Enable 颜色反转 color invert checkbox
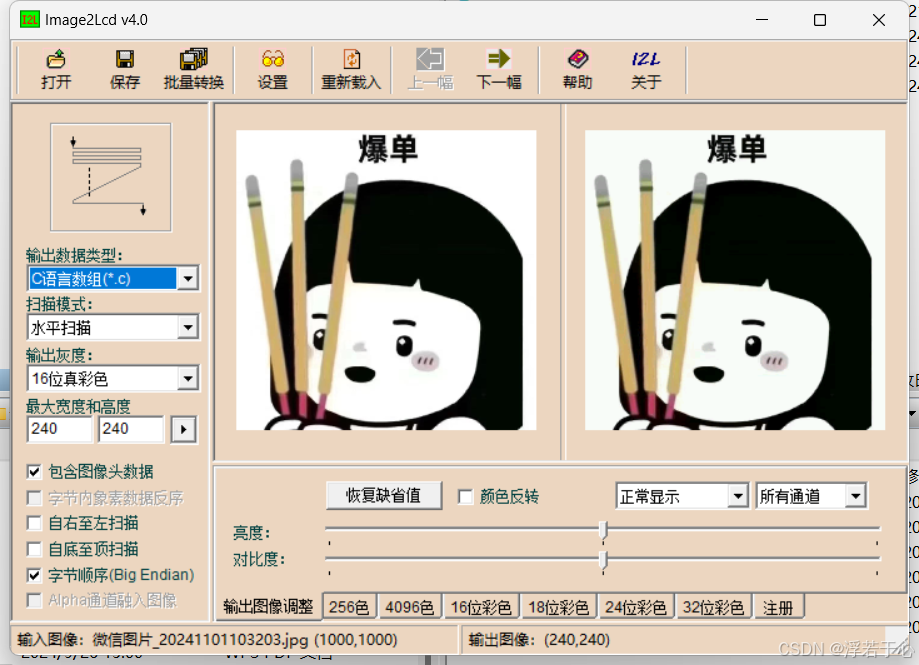919x665 pixels. click(465, 497)
